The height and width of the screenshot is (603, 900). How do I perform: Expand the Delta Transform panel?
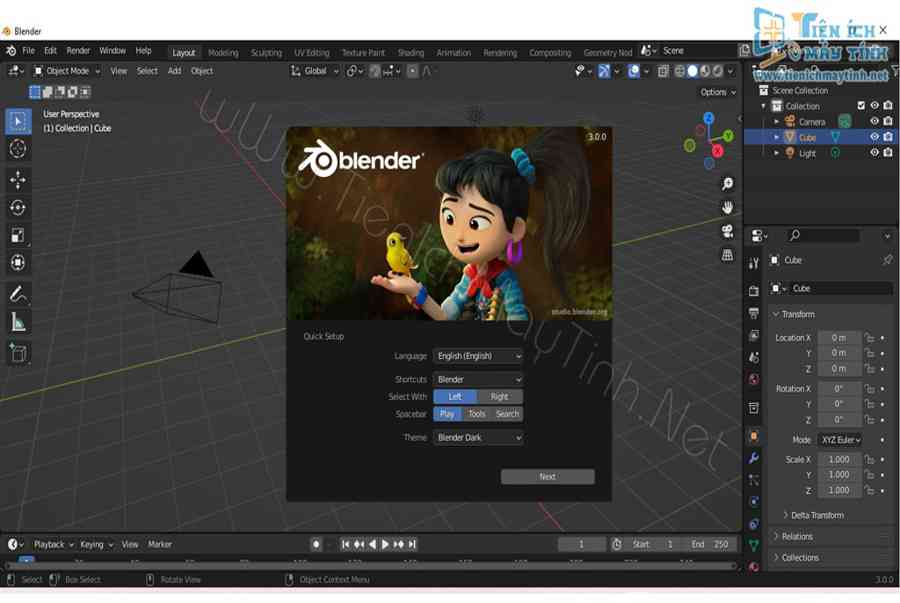(816, 515)
